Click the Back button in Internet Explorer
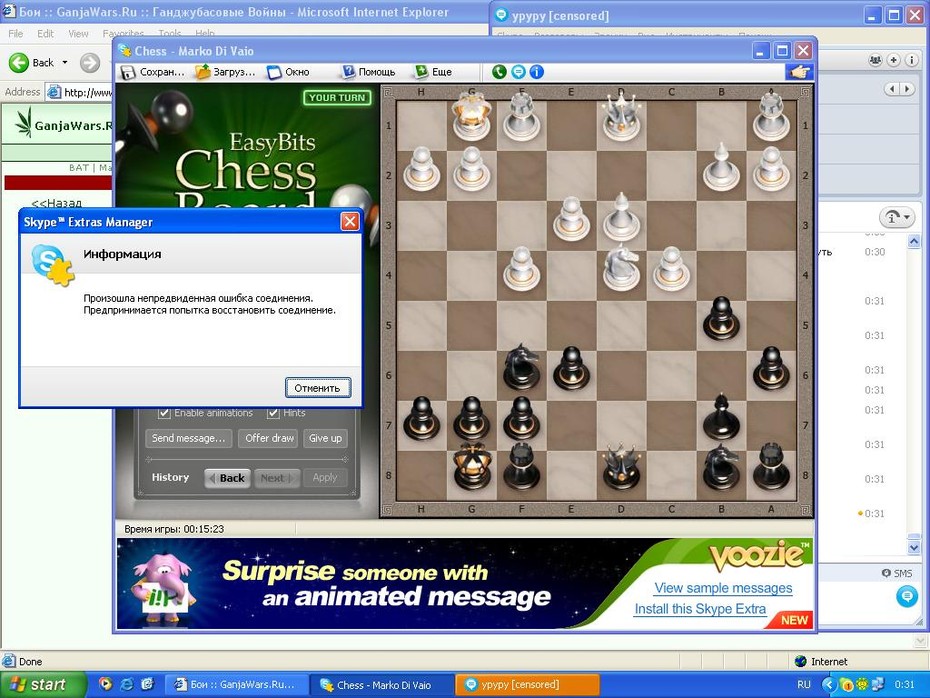Screen dimensions: 930x698 pos(32,62)
